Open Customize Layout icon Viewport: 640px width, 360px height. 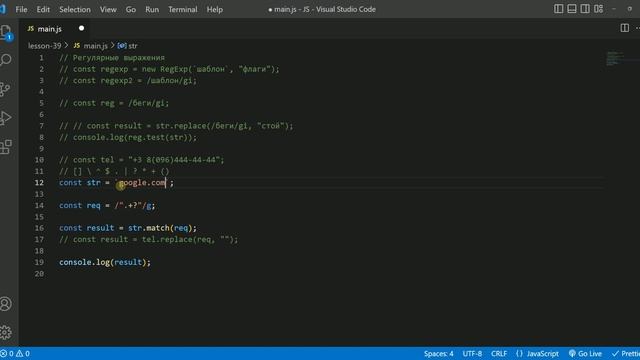(x=598, y=9)
